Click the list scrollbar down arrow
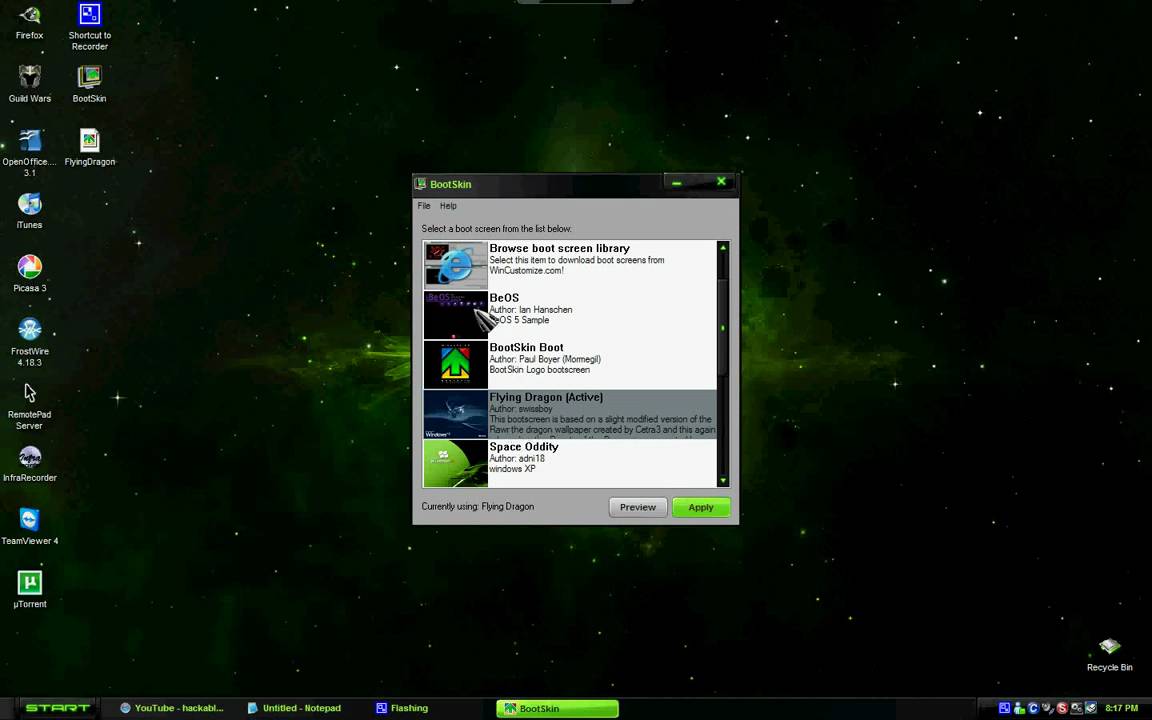 [723, 480]
